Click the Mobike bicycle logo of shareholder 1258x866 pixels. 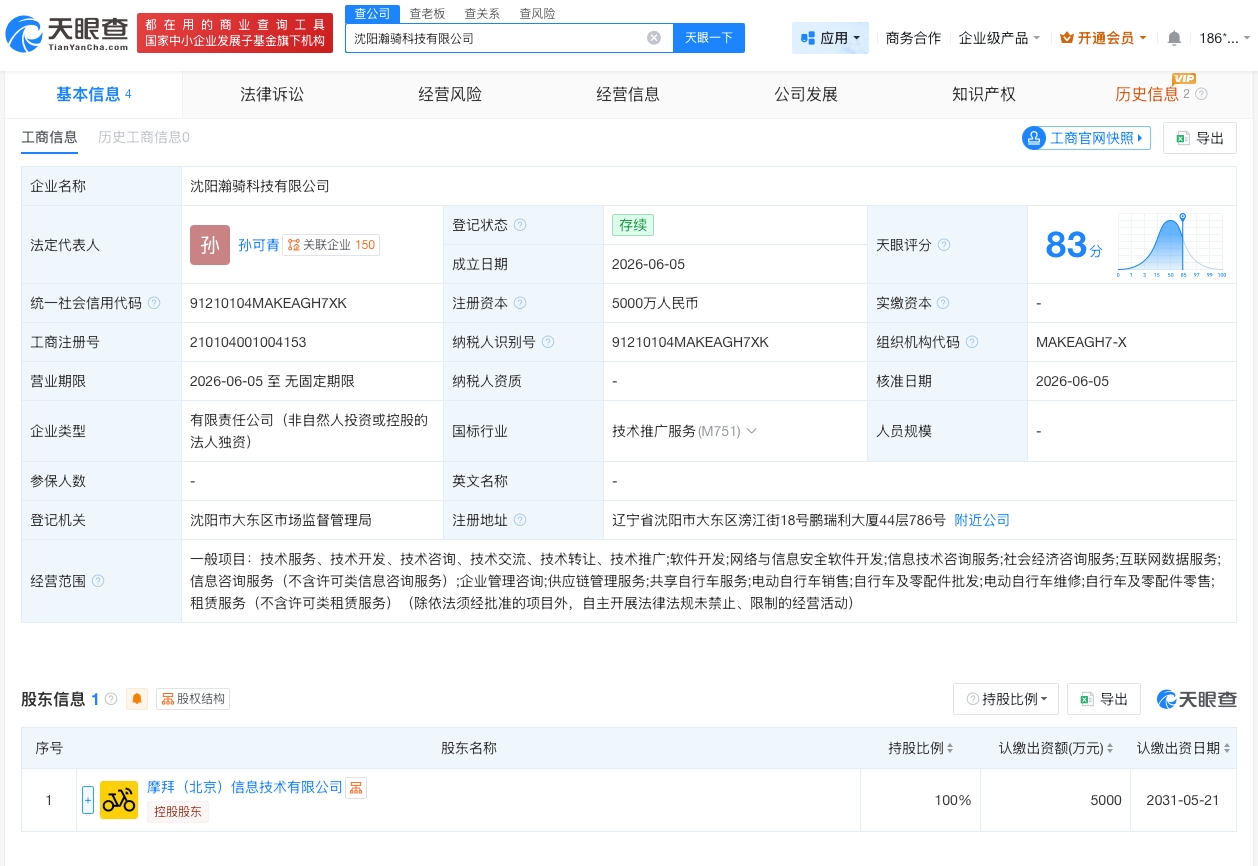click(x=119, y=800)
